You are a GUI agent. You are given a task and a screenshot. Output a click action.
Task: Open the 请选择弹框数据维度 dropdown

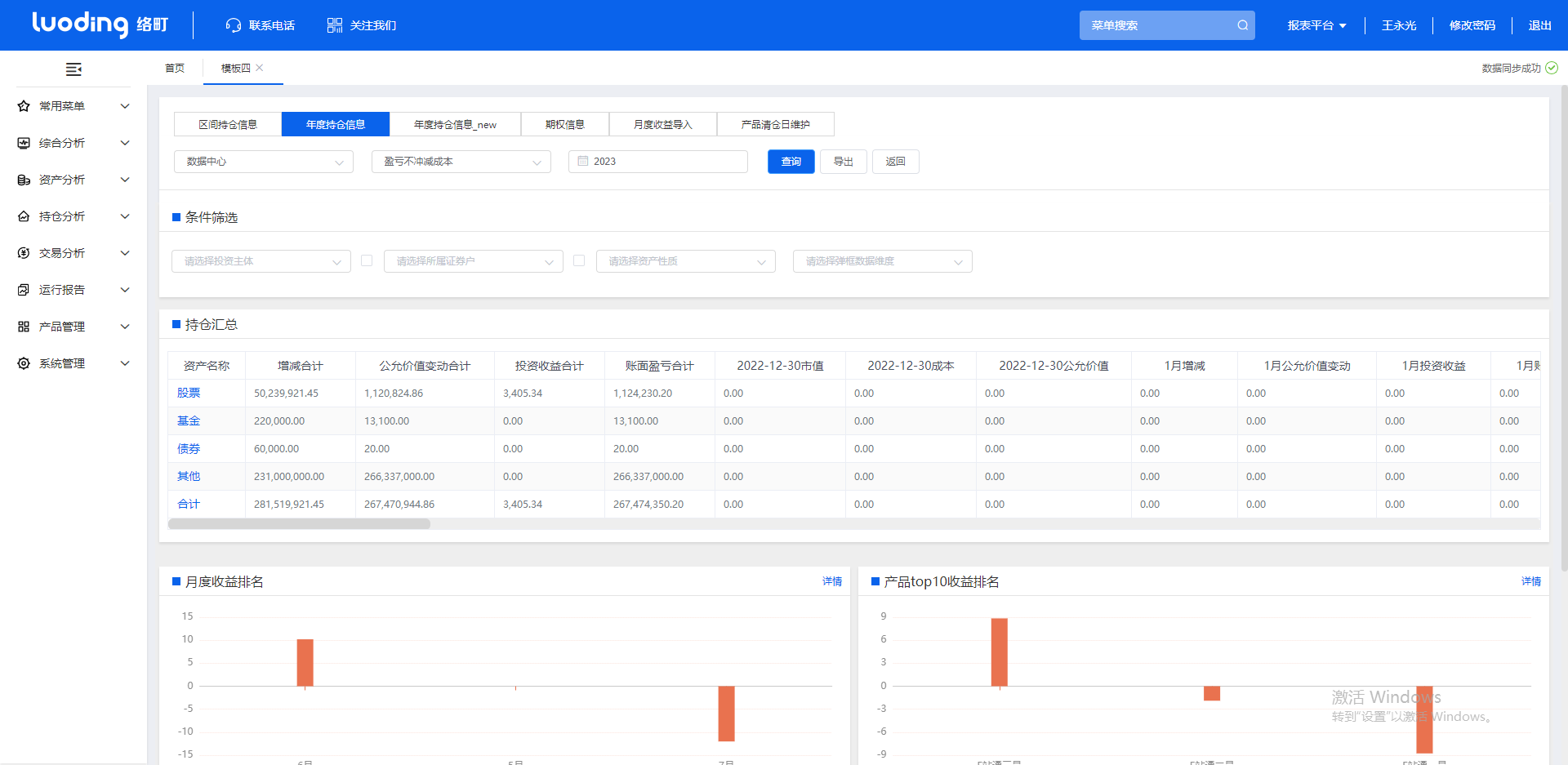(883, 261)
